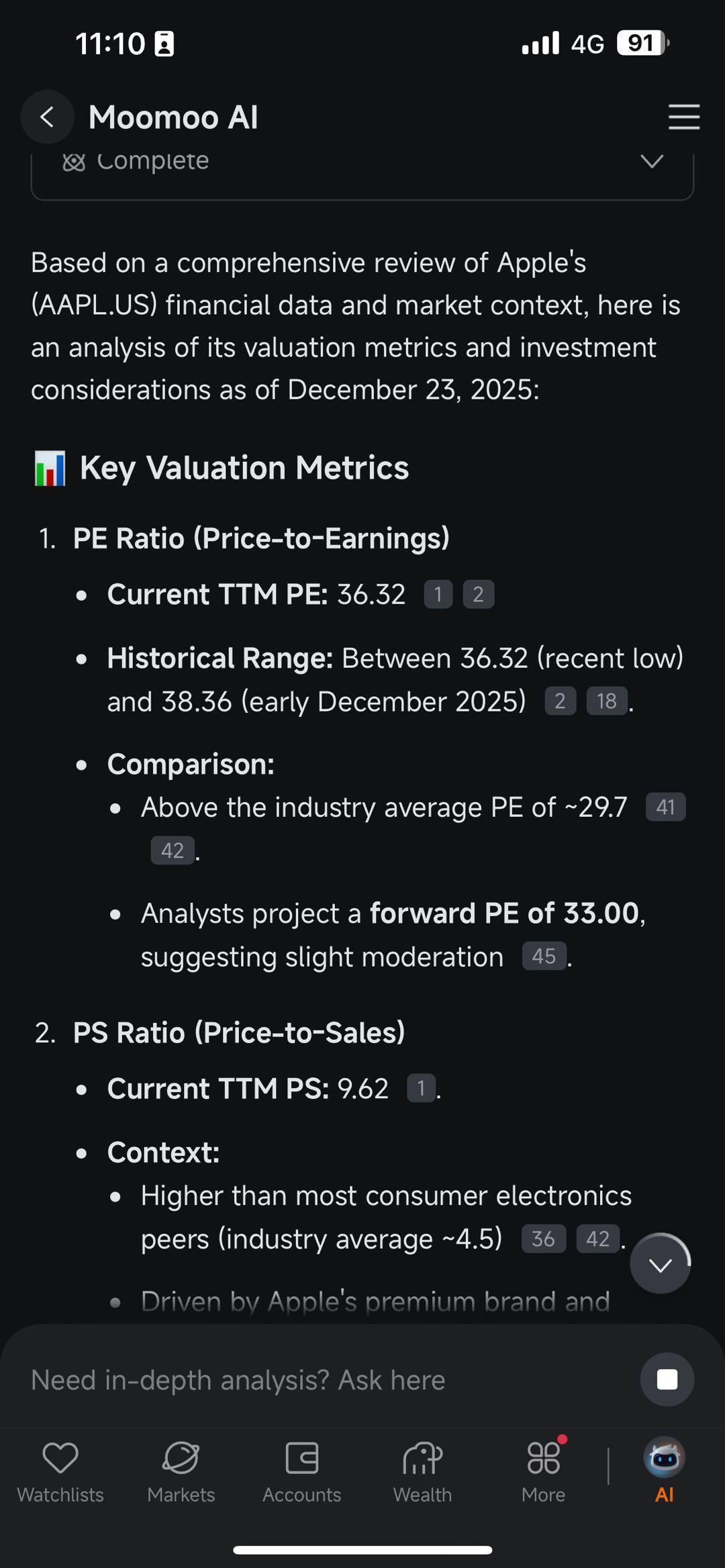Expand the Complete section chevron
This screenshot has height=1568, width=725.
[651, 162]
